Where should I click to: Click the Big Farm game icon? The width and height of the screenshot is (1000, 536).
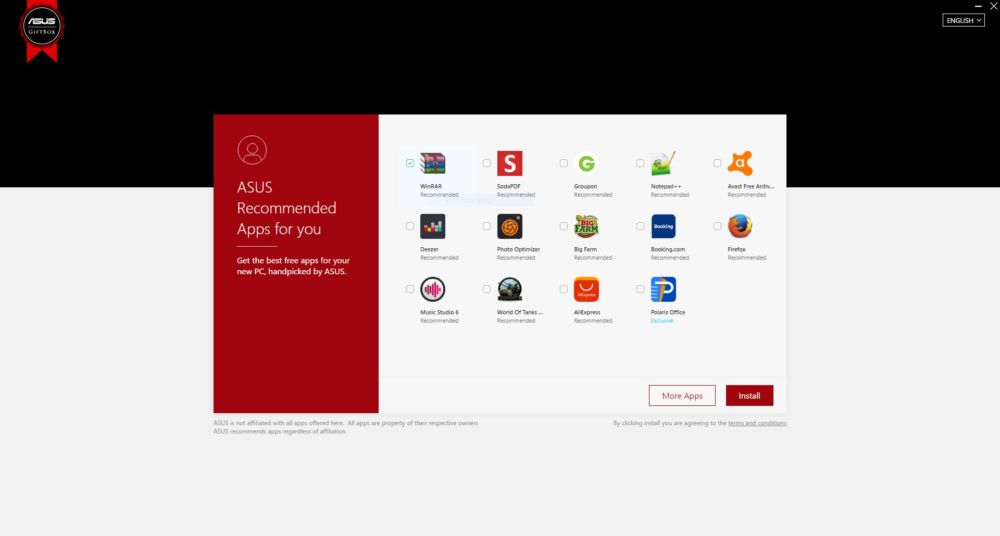point(586,226)
